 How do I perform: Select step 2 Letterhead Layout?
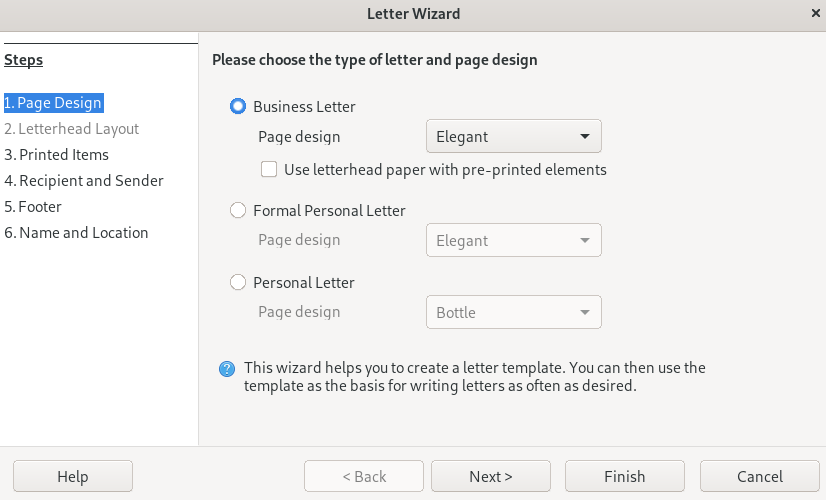[x=72, y=128]
